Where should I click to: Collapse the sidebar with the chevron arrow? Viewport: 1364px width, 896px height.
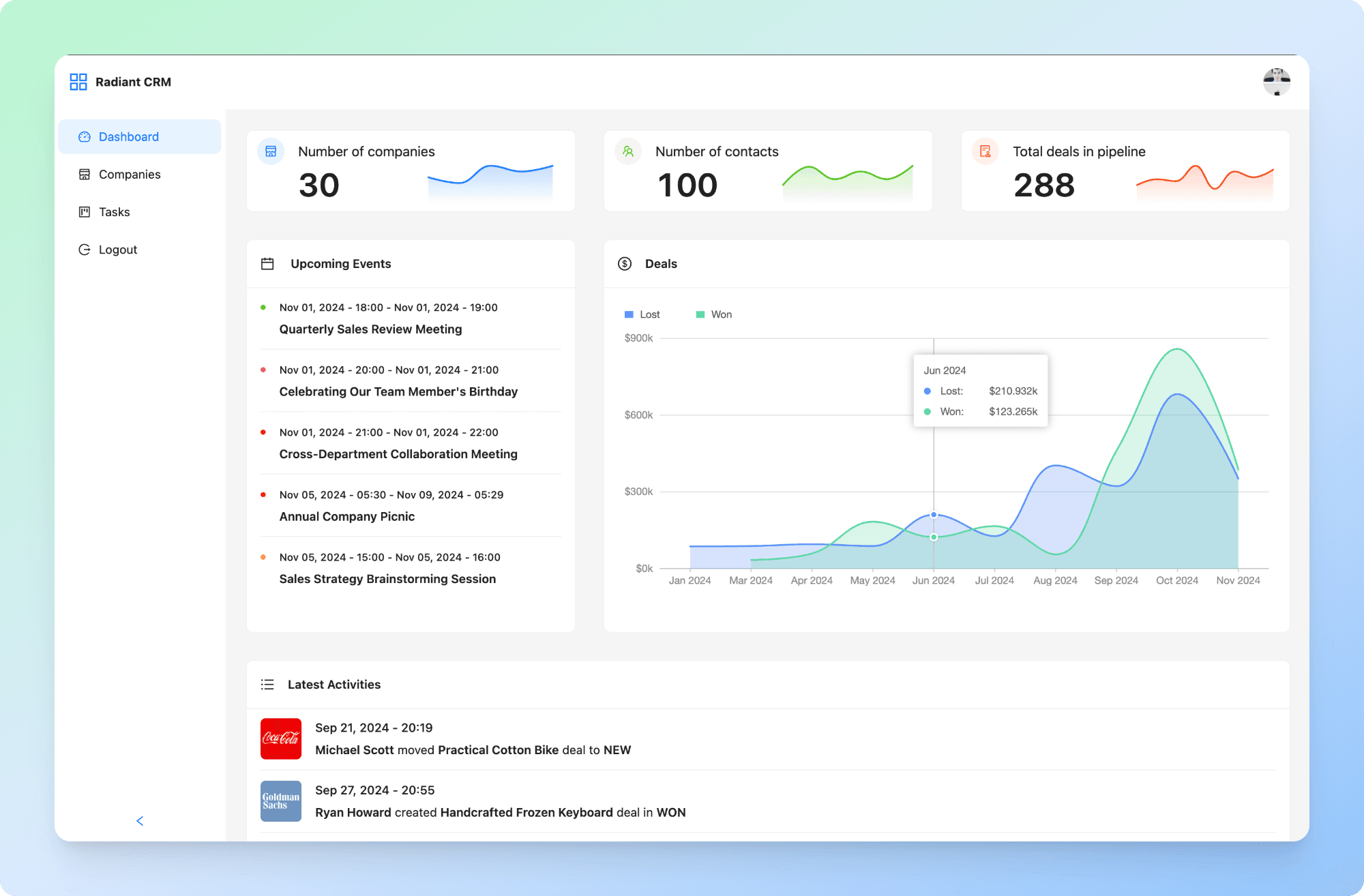click(x=140, y=821)
